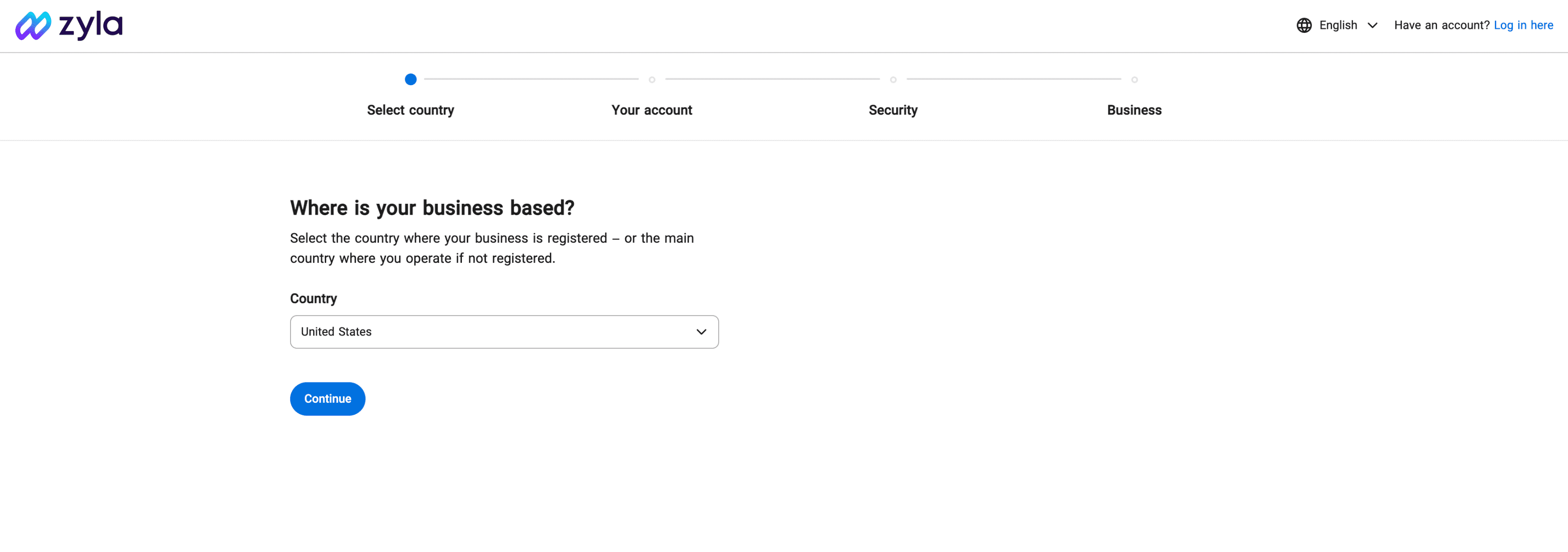Viewport: 1568px width, 552px height.
Task: Click the blue Select country step dot
Action: pos(411,79)
